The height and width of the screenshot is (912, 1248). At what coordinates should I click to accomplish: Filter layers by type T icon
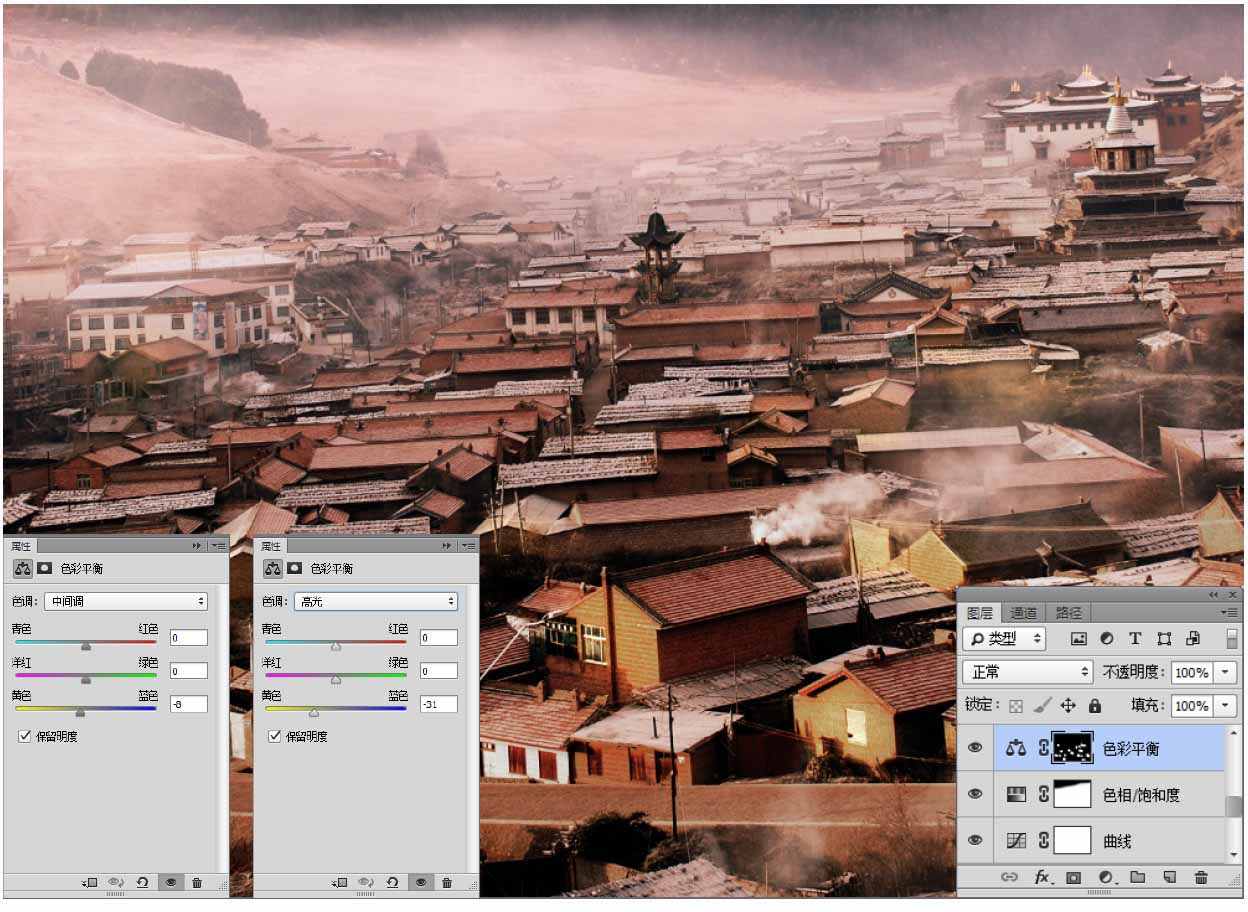tap(1135, 638)
